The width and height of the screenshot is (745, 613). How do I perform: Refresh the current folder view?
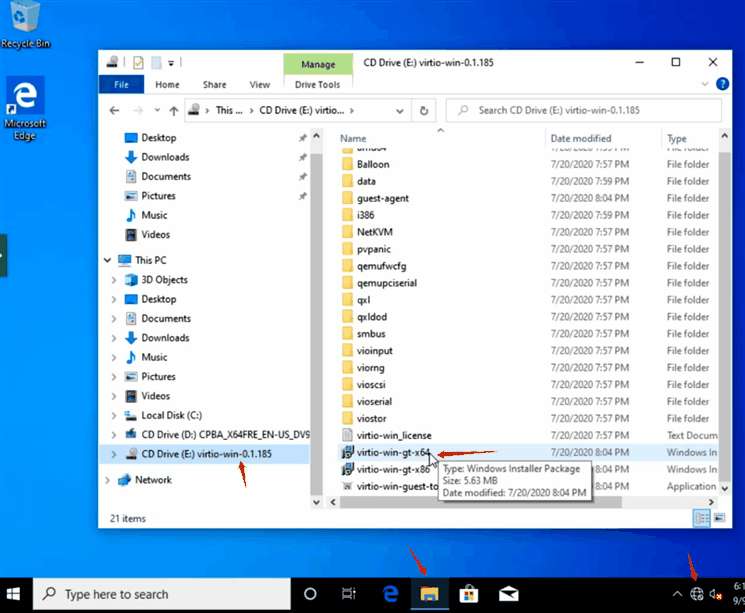click(x=424, y=111)
